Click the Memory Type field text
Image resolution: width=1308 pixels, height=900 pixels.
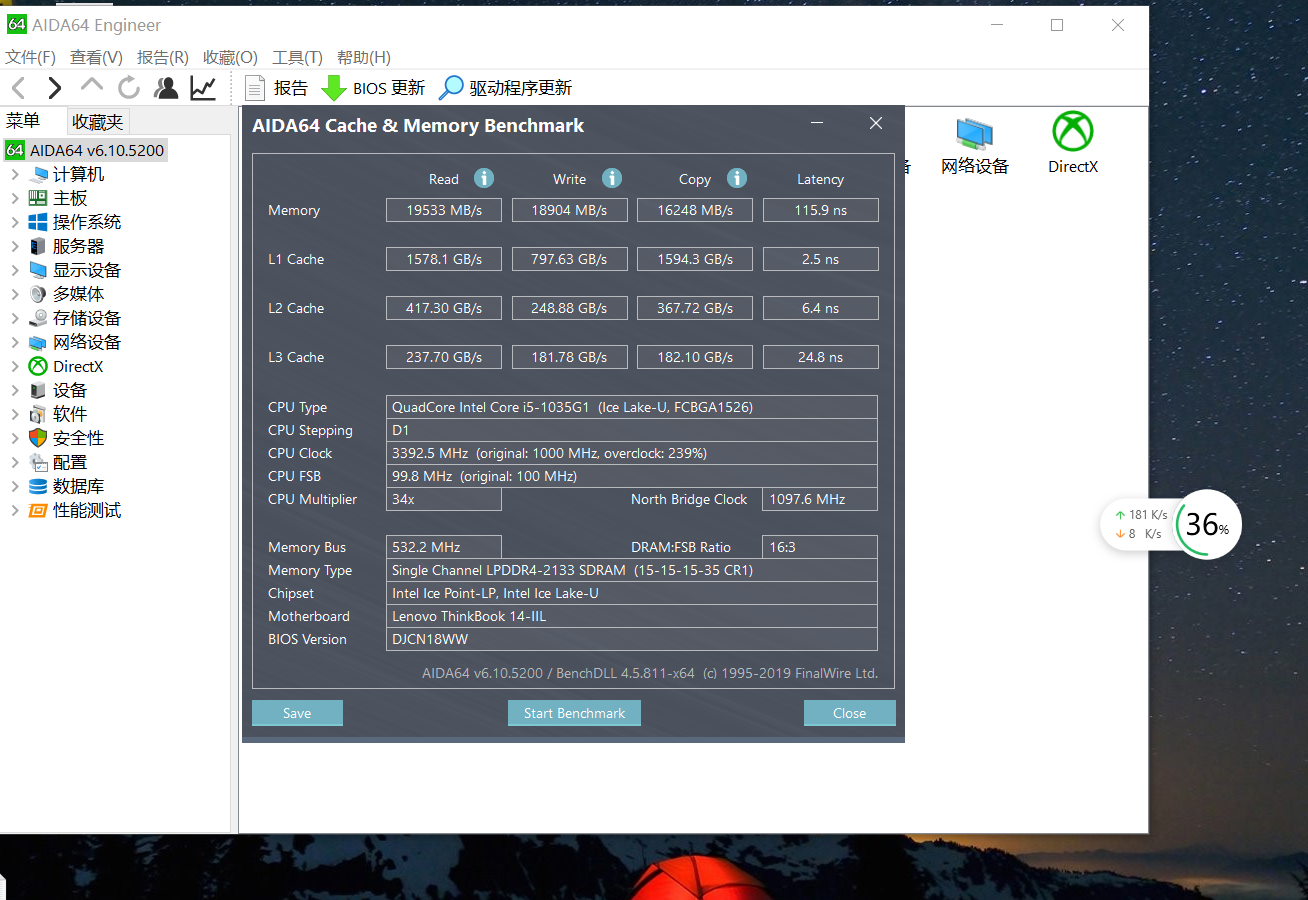tap(631, 570)
